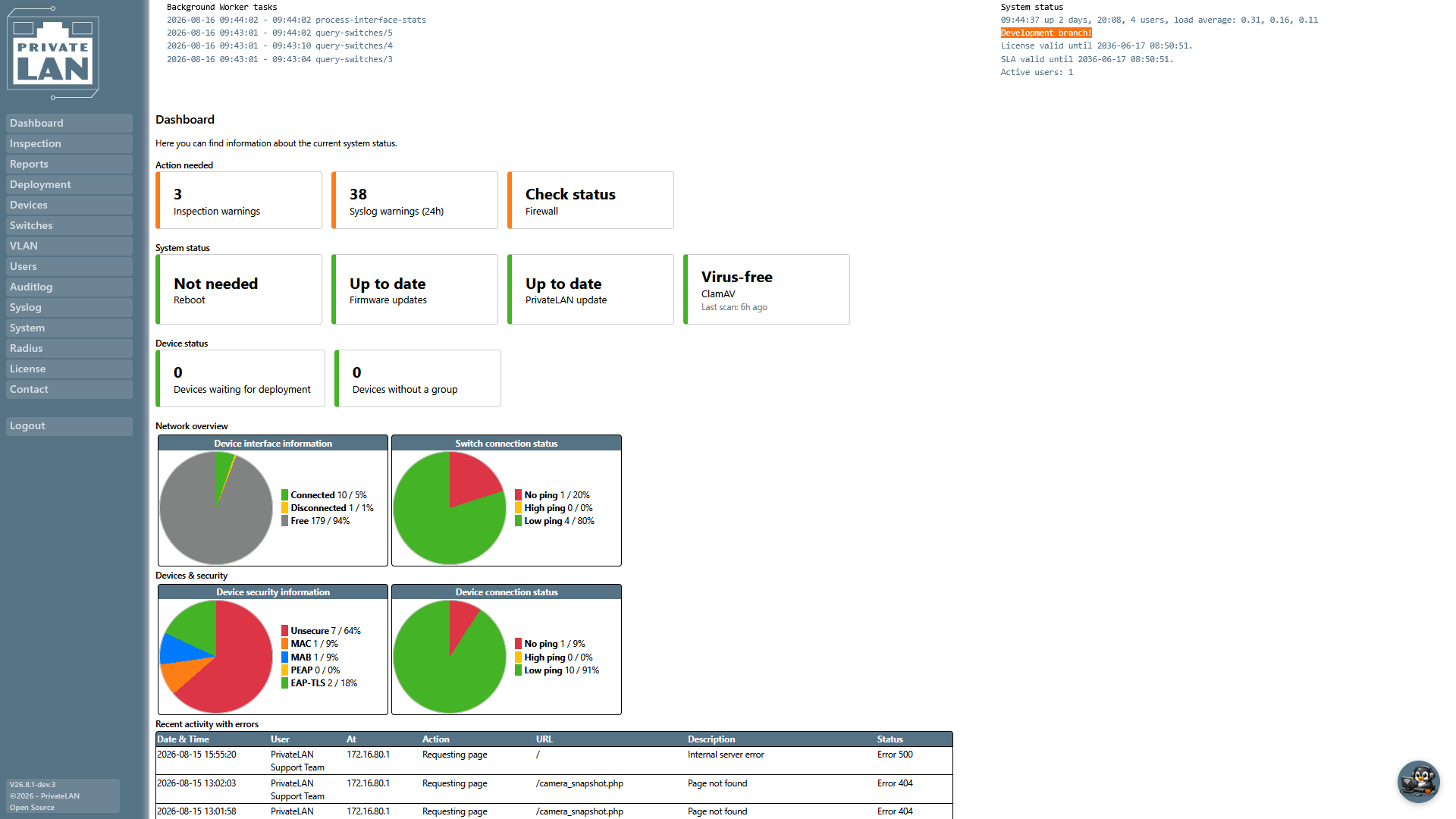Click the 'query-switches/5' worker task line

[x=280, y=33]
